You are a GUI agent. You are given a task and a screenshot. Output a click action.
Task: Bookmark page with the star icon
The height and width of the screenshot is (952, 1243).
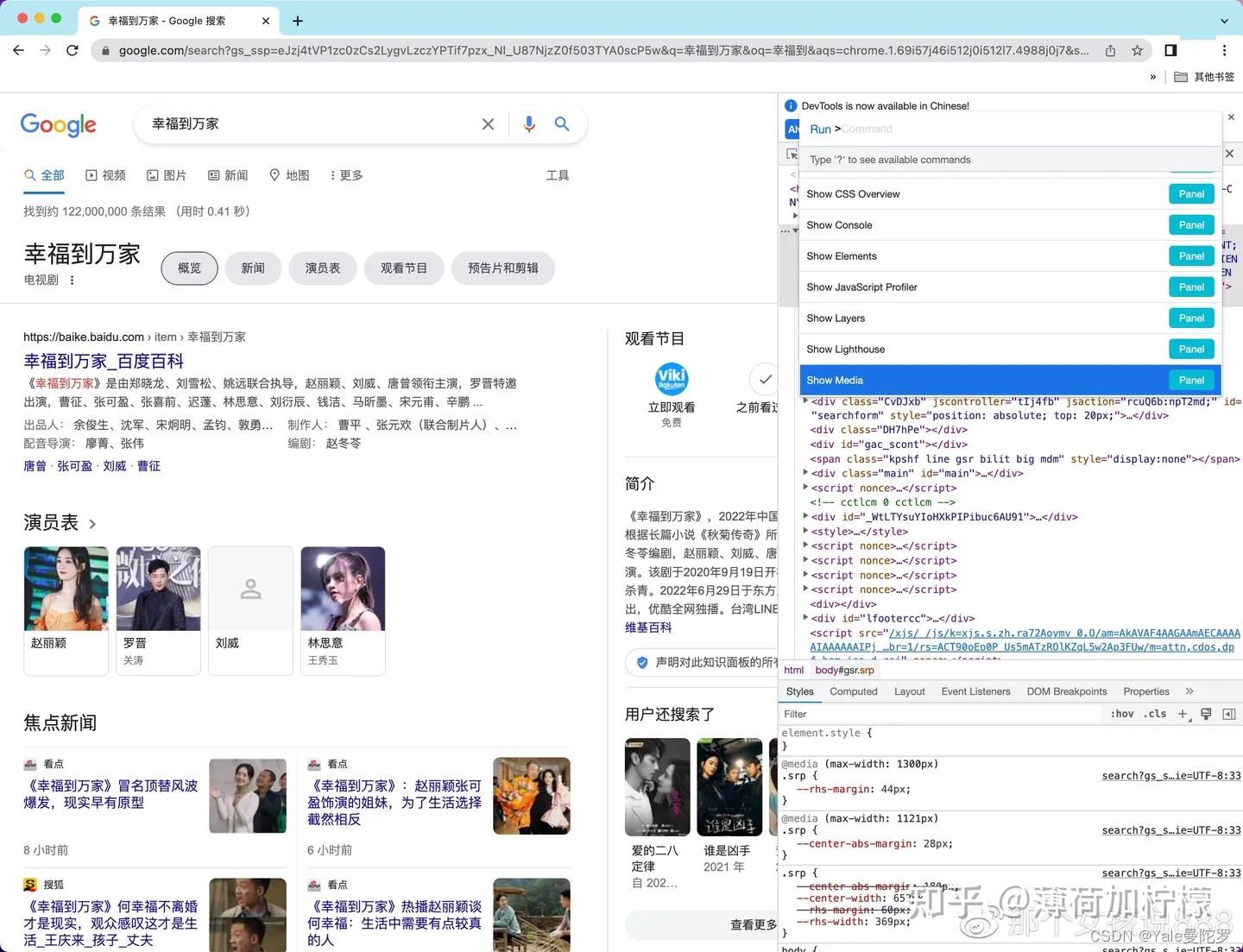pyautogui.click(x=1138, y=51)
